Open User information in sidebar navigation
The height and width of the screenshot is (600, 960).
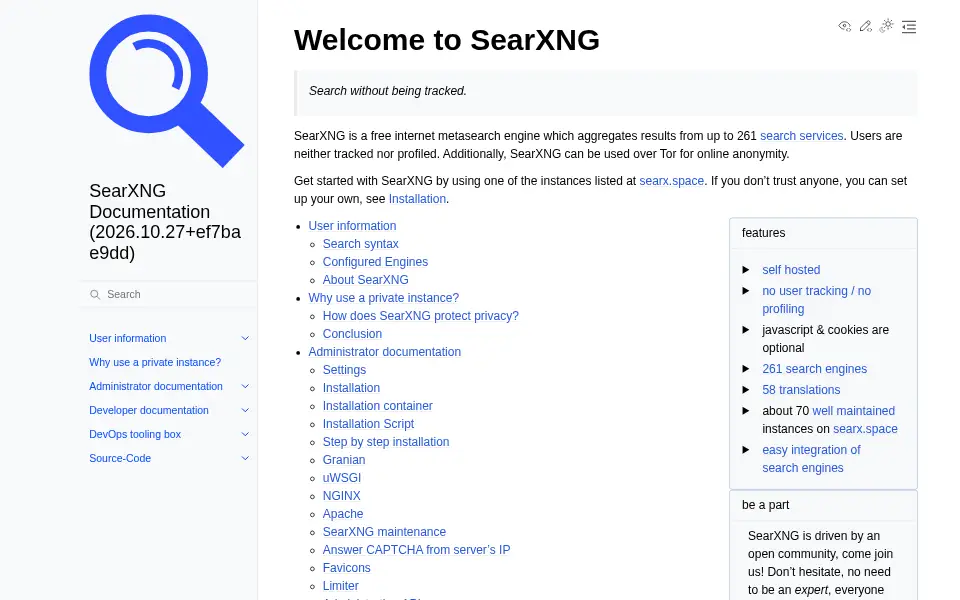[x=127, y=339]
